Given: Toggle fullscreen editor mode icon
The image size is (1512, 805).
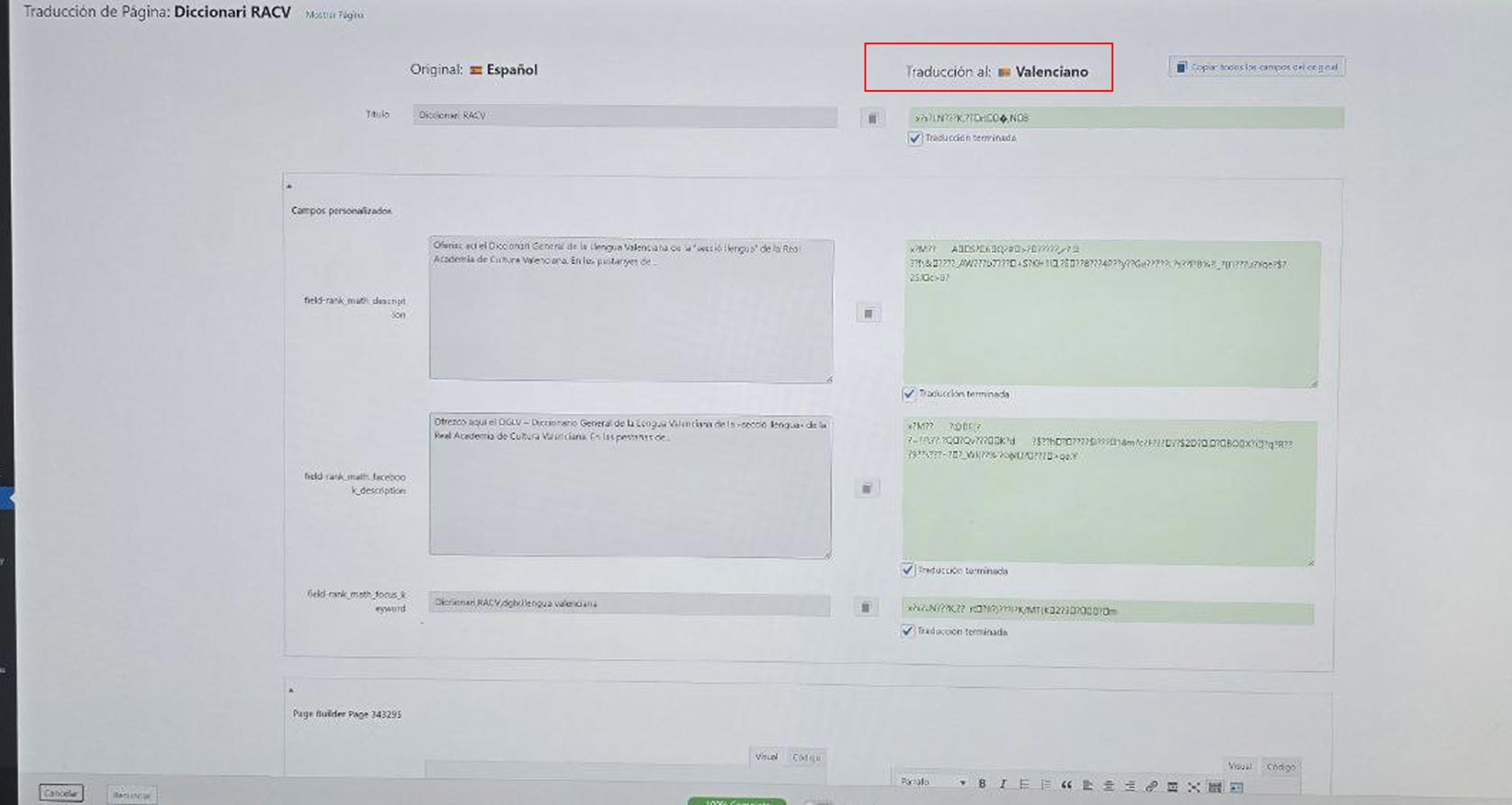Looking at the screenshot, I should [1194, 787].
